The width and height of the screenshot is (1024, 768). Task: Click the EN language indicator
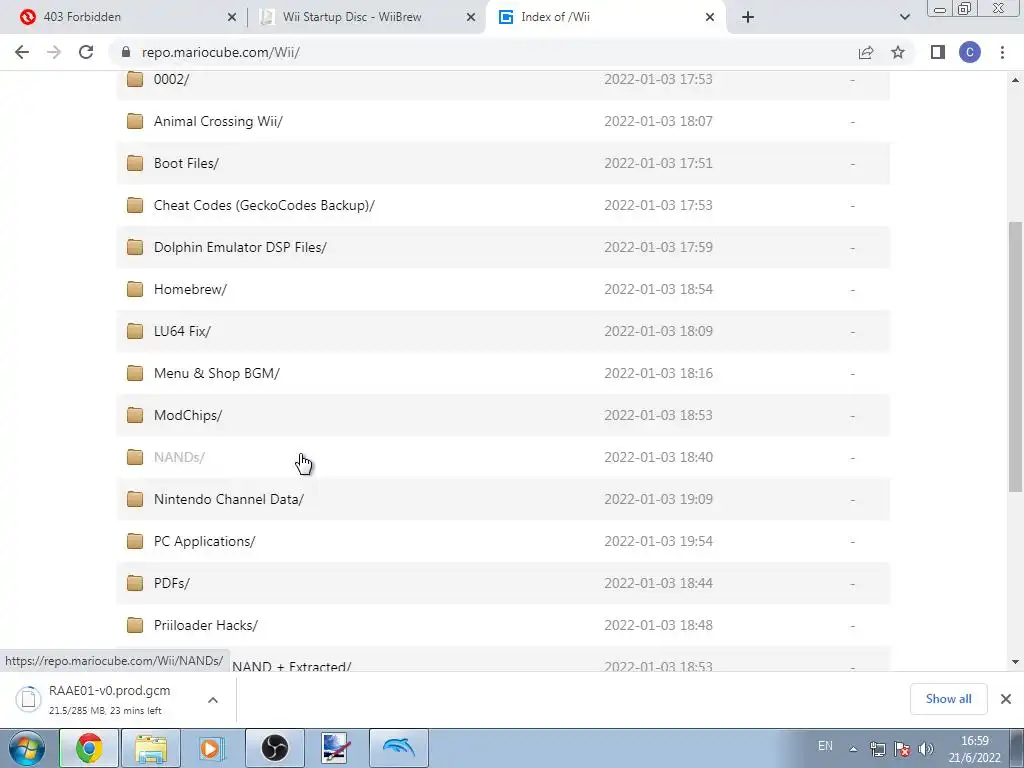point(825,746)
